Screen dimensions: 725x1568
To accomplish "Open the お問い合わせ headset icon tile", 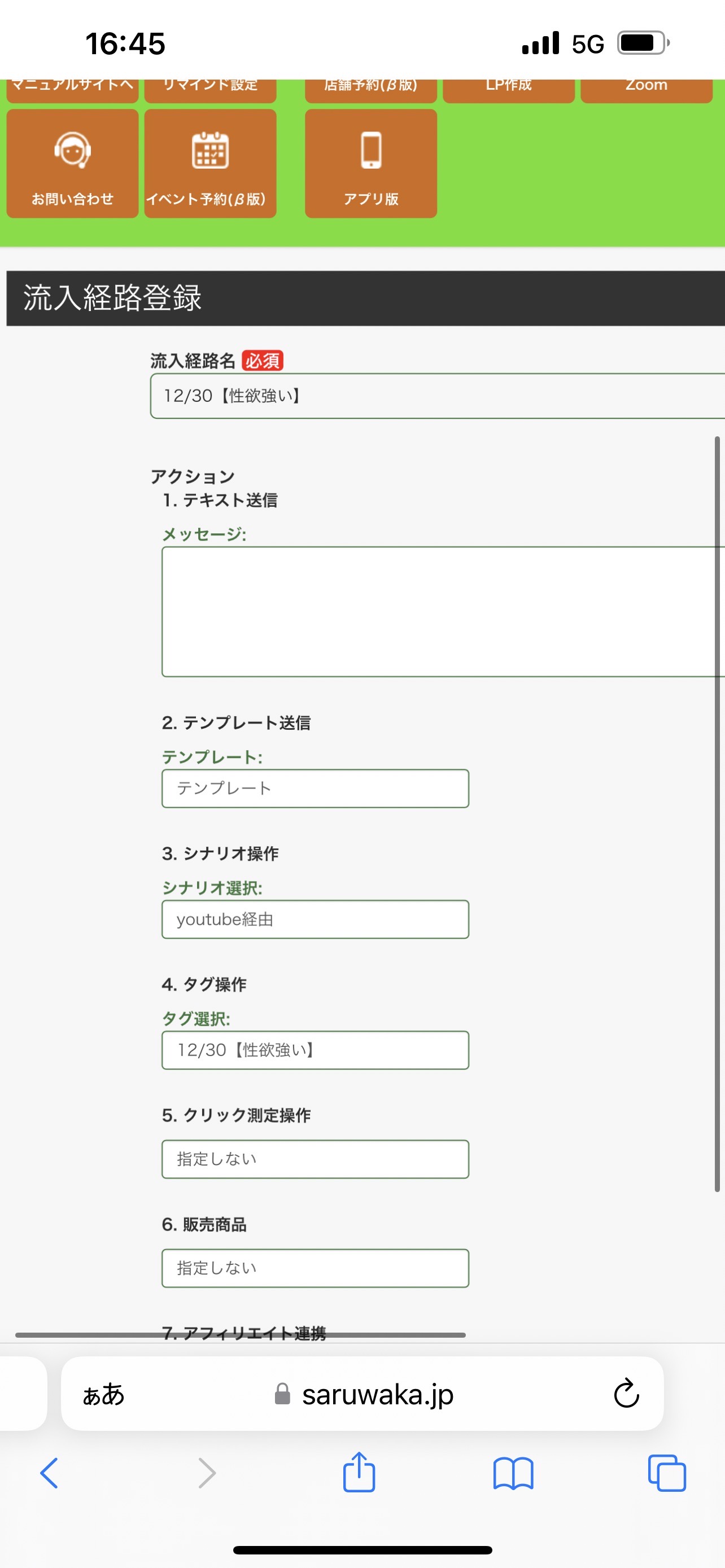I will click(72, 163).
